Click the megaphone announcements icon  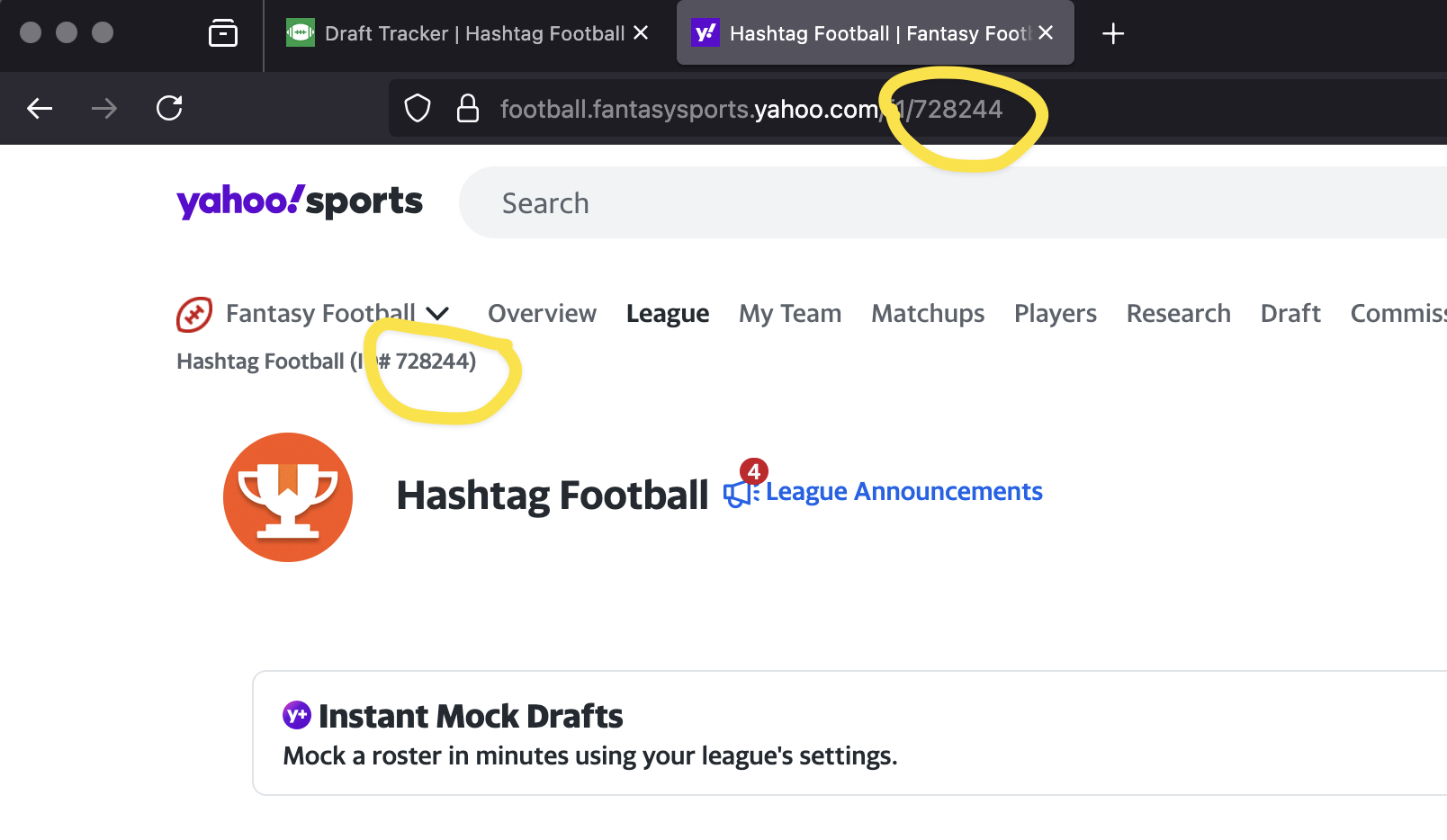click(x=741, y=494)
